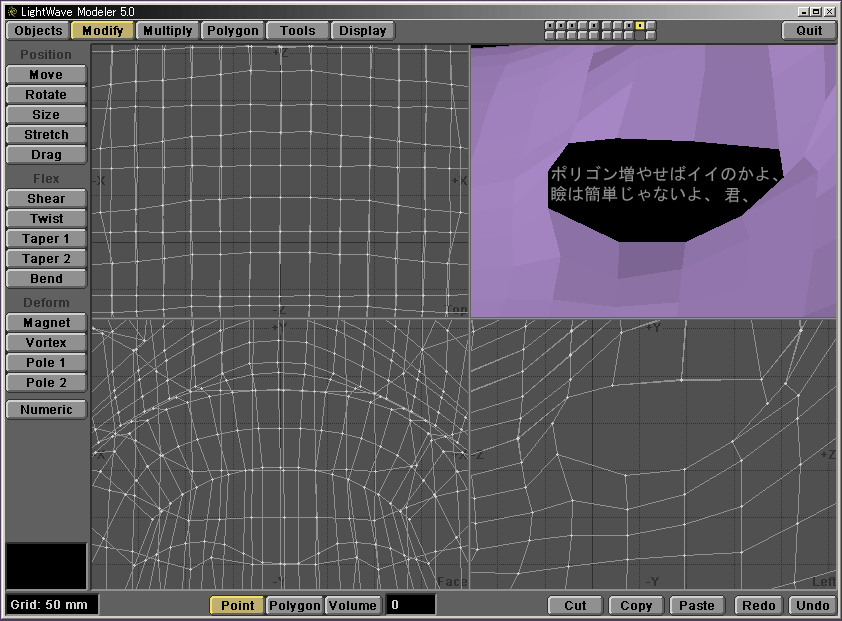Click the highlighted yellow layer 9 button
Viewport: 842px width, 621px height.
640,25
